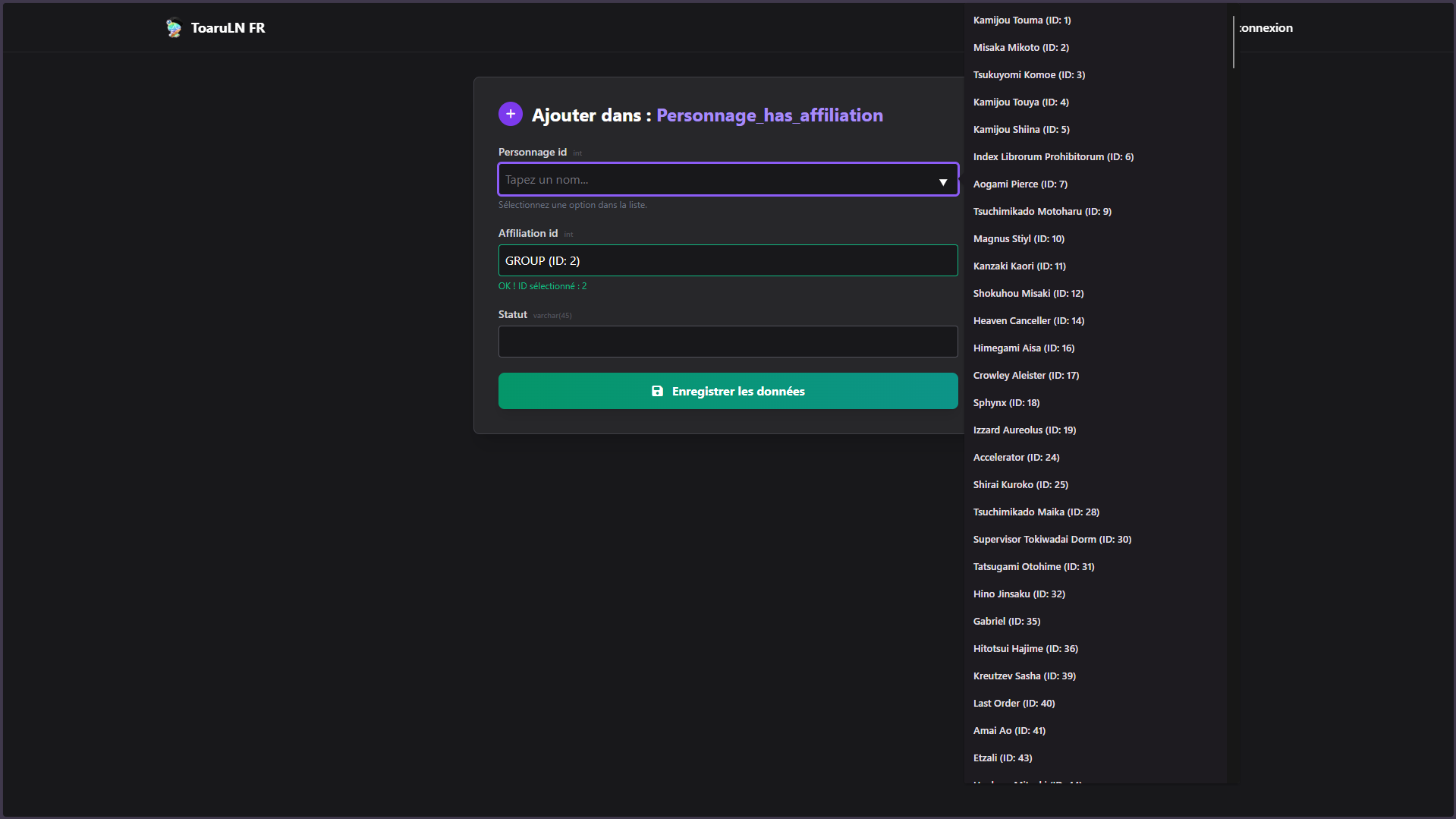Screen dimensions: 1456x819
Task: Click the Statut text field
Action: pyautogui.click(x=727, y=342)
